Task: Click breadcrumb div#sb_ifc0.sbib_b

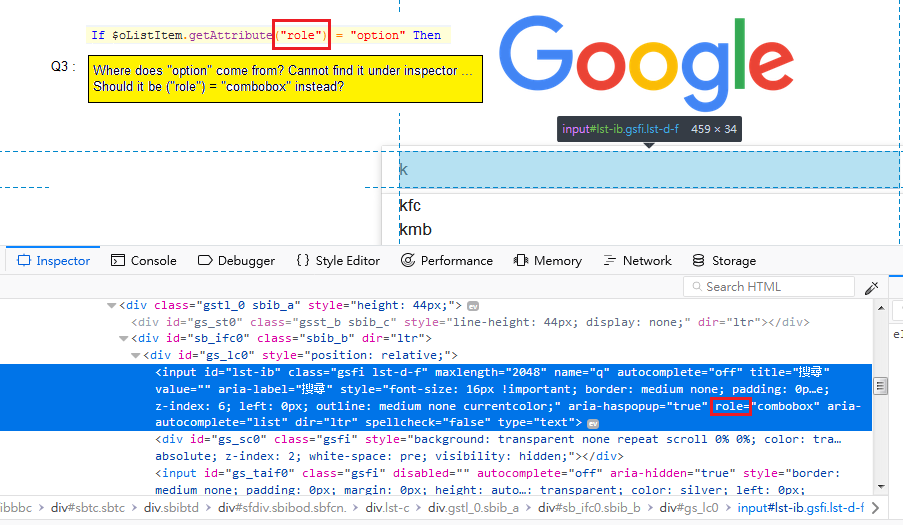Action: [x=589, y=508]
